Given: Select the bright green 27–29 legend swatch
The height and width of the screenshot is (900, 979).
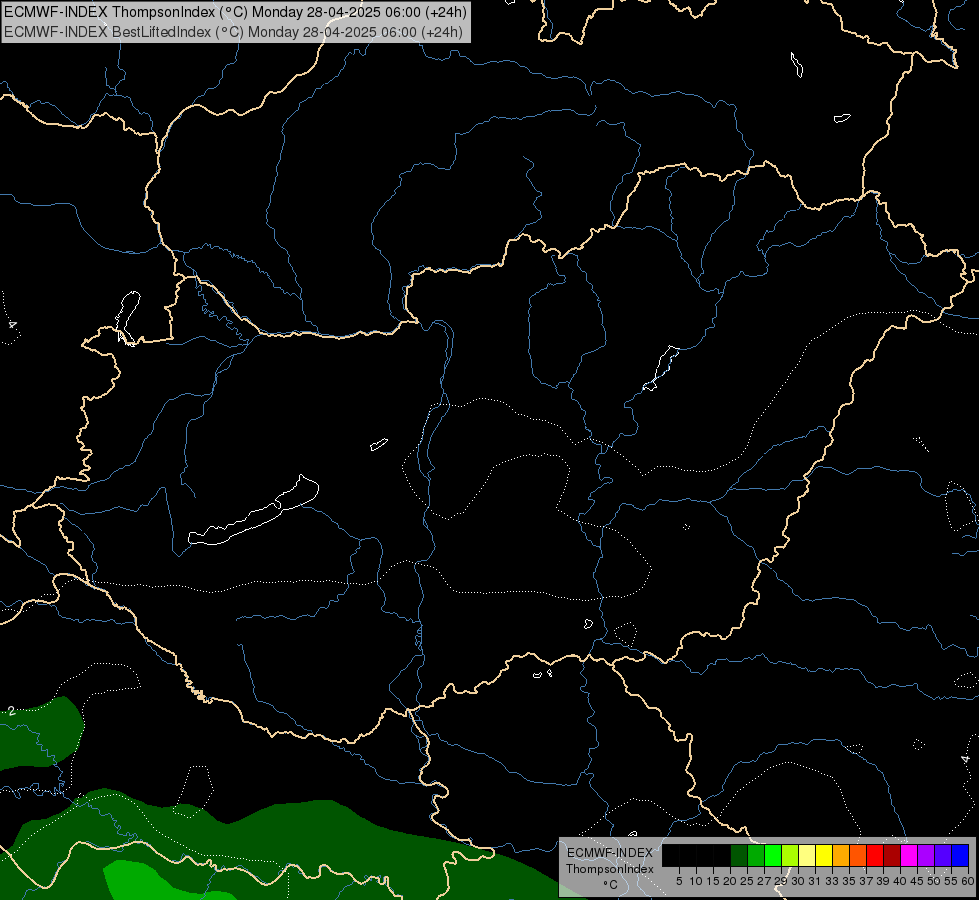Looking at the screenshot, I should [773, 855].
